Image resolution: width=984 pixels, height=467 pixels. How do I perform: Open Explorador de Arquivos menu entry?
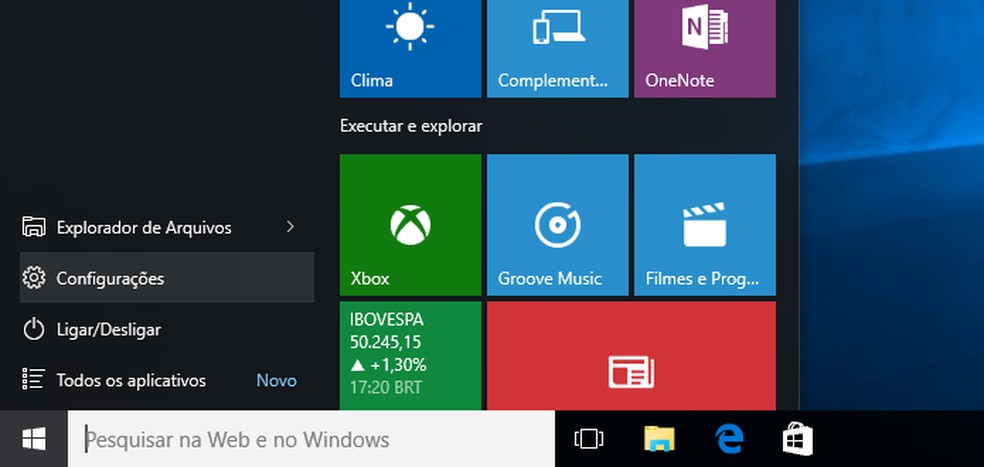point(167,227)
